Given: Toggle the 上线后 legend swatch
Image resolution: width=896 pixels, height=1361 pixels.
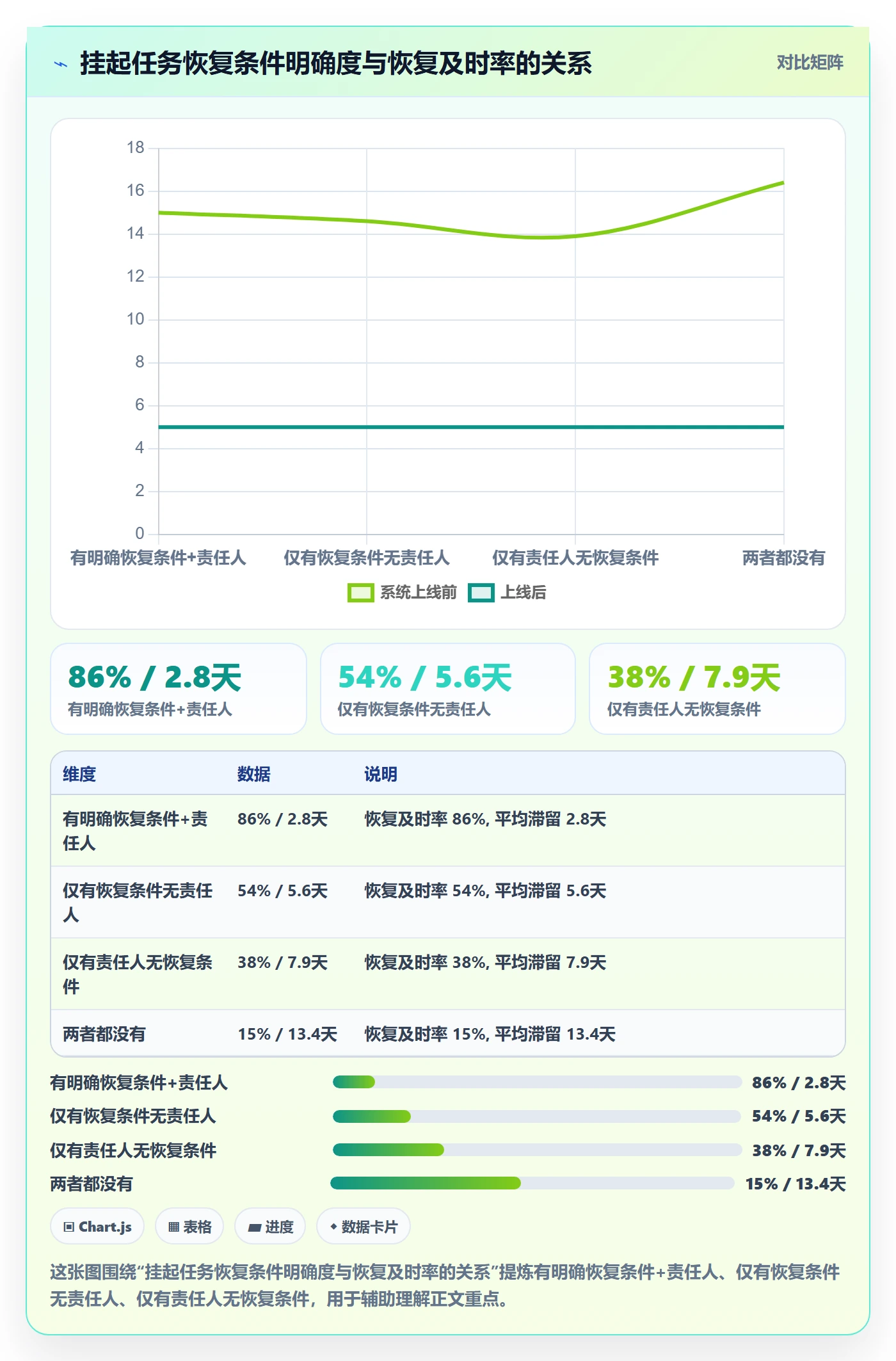Looking at the screenshot, I should [481, 593].
